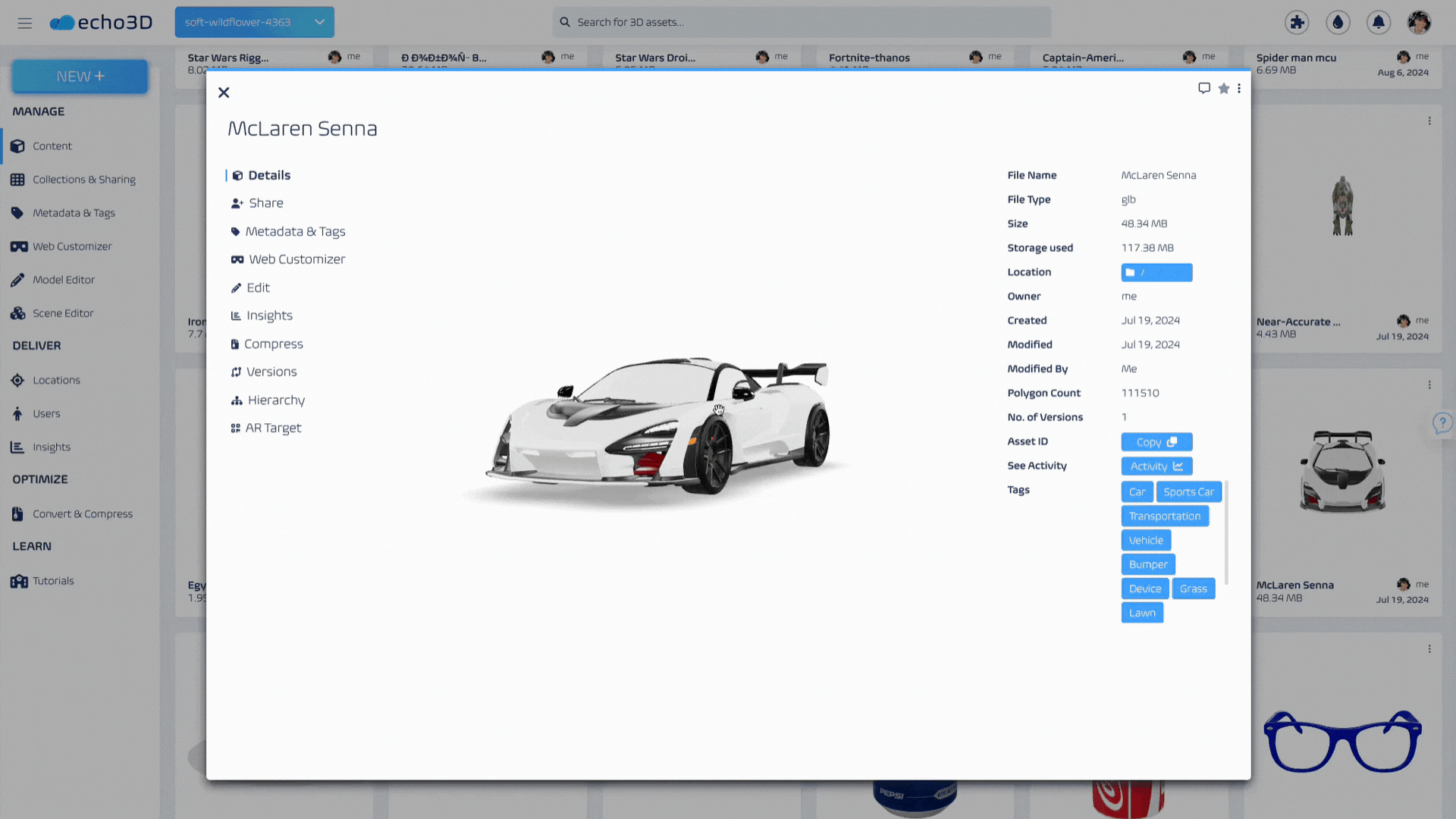This screenshot has height=819, width=1456.
Task: Click the Users sidebar icon
Action: 17,413
